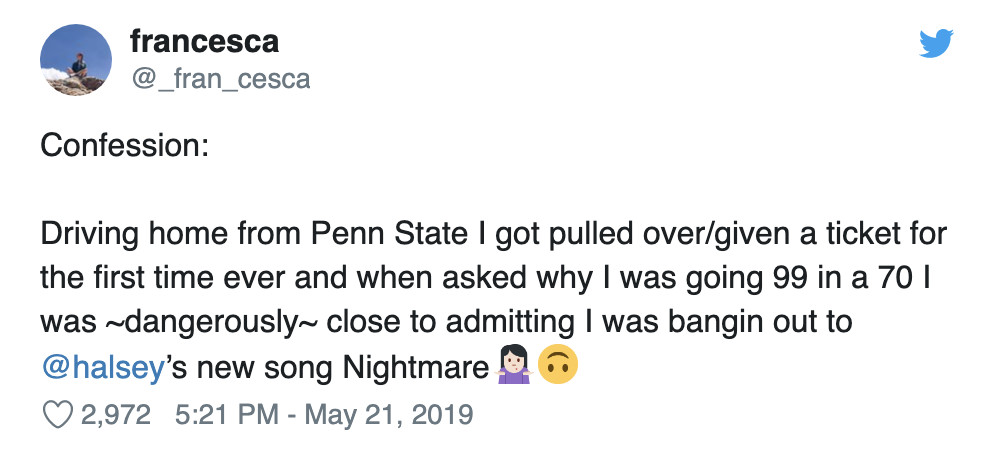Open the @halsey mention link
The image size is (994, 454).
101,369
